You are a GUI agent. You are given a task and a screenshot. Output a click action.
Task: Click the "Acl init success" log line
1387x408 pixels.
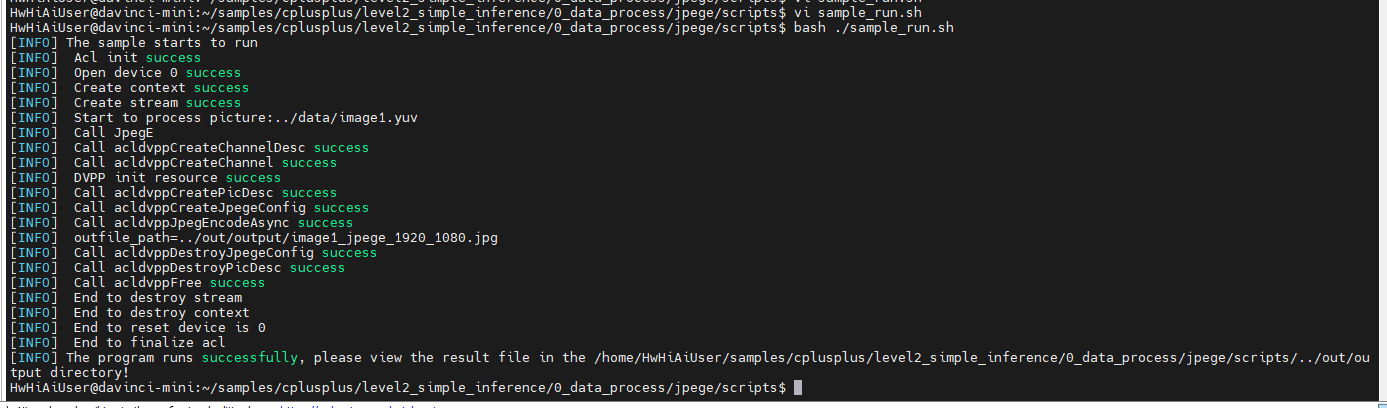[137, 58]
